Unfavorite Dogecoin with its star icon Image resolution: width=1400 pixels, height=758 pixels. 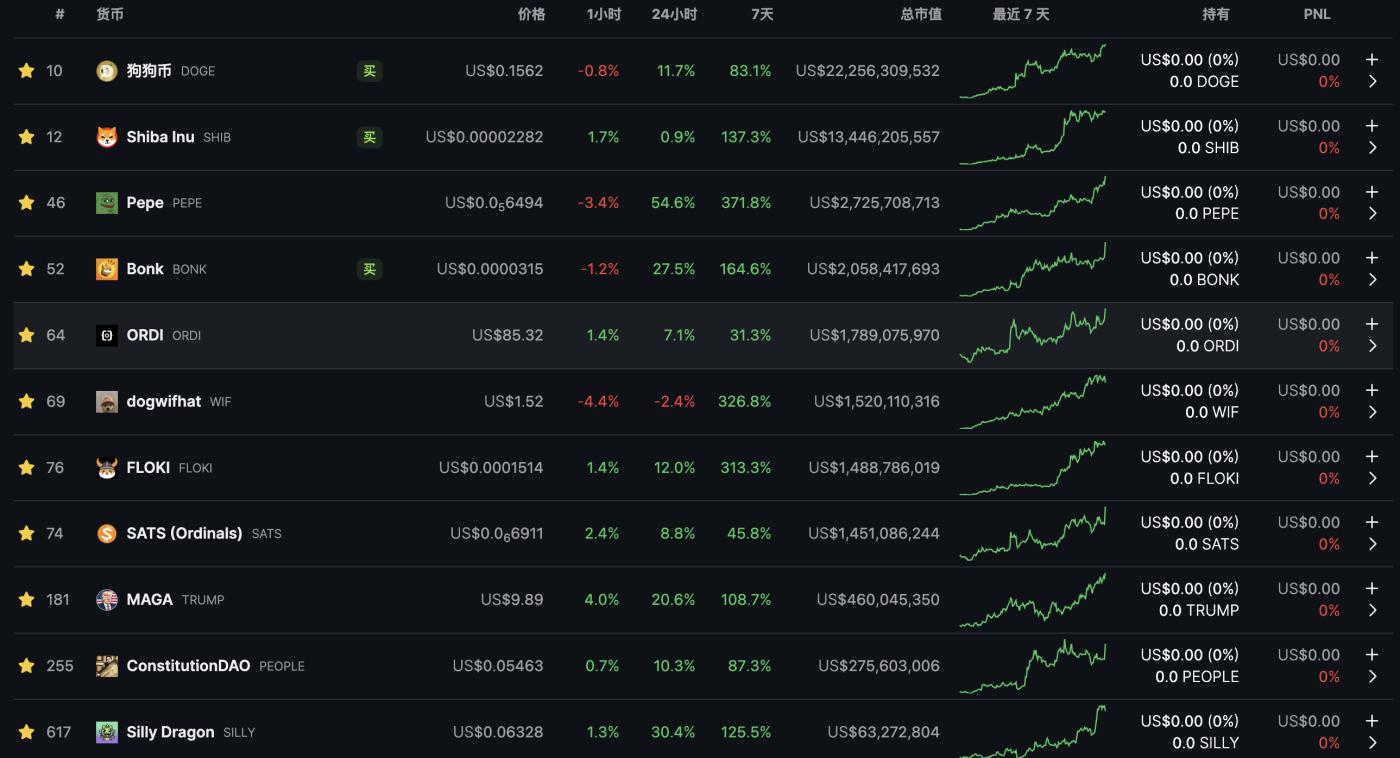(26, 71)
